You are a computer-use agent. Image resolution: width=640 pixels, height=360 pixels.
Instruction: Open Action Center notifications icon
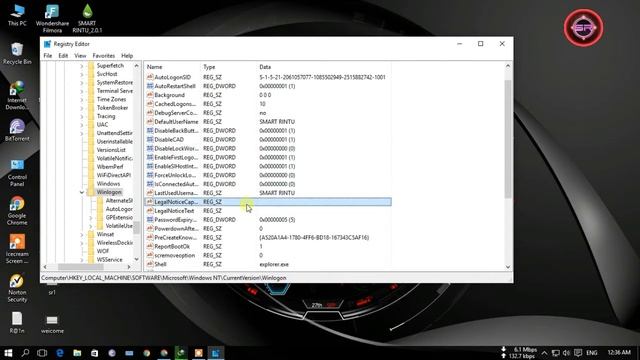(578, 353)
